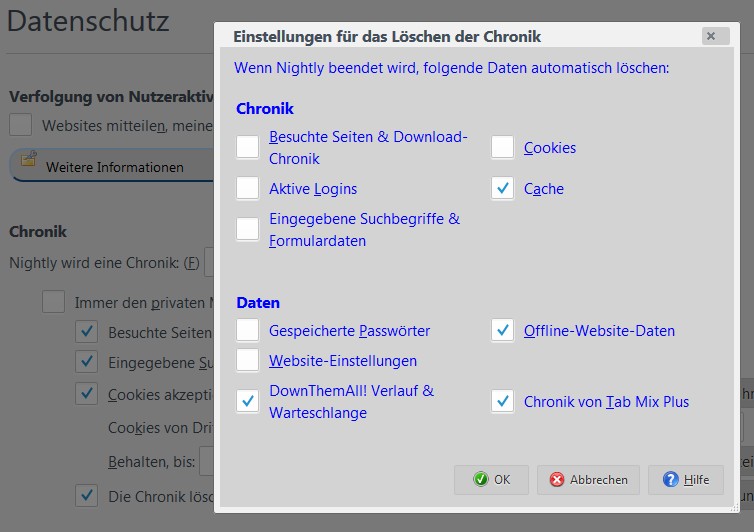Toggle Websites mitteilen tracking checkbox
Screen dimensions: 754x532
click(x=20, y=126)
